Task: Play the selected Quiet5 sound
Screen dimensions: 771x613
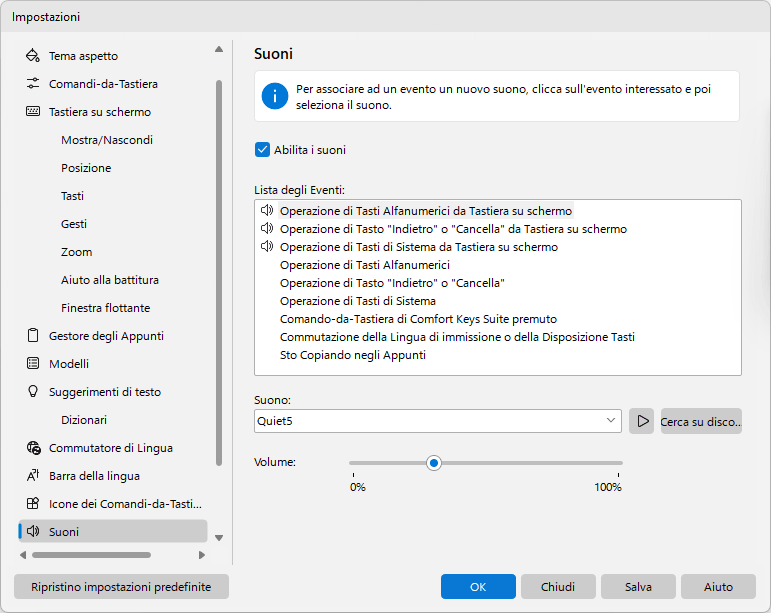Action: 642,421
